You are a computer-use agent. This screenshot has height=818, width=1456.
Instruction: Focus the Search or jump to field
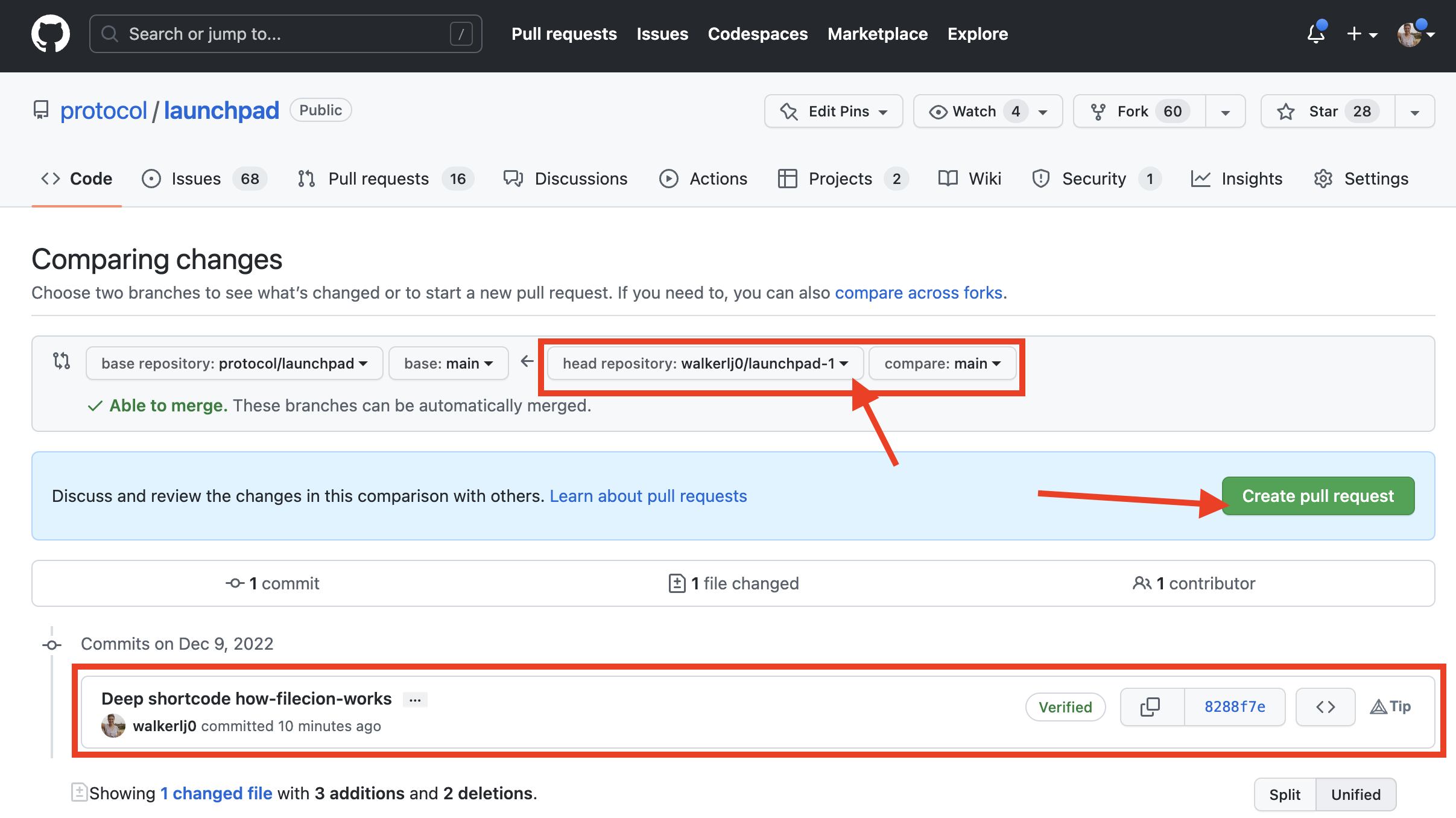[285, 34]
